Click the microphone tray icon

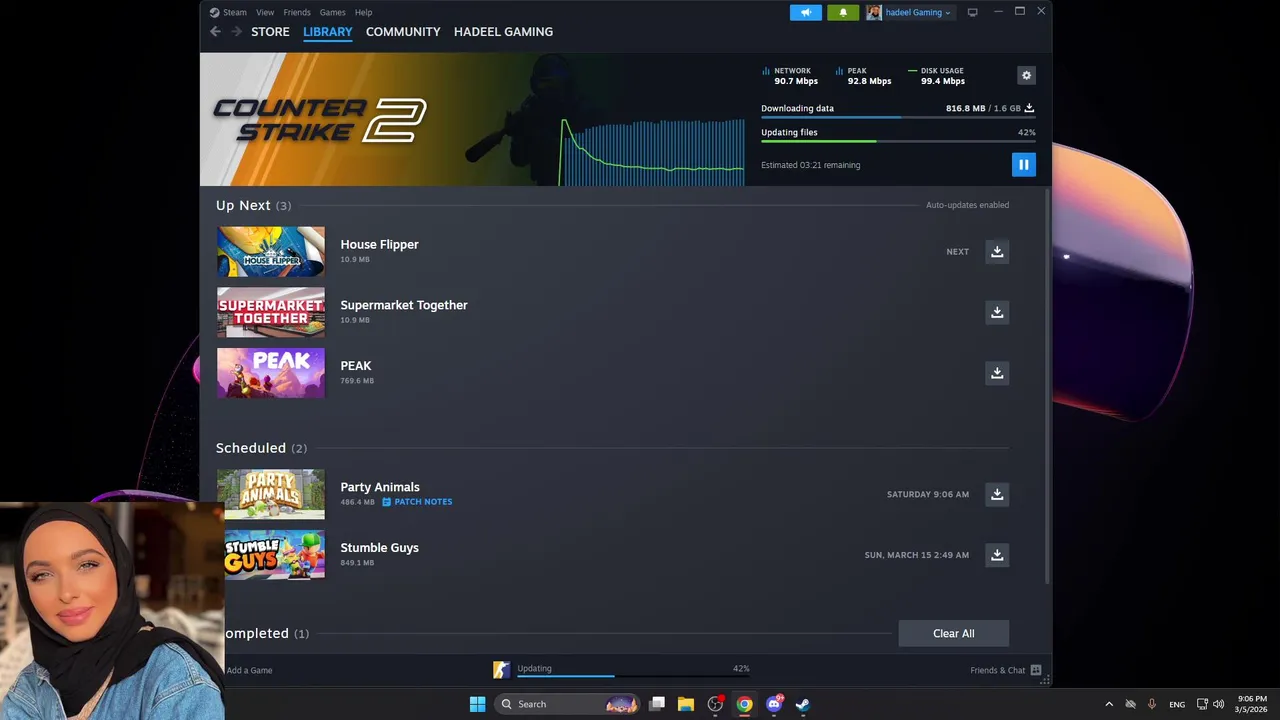[1151, 704]
